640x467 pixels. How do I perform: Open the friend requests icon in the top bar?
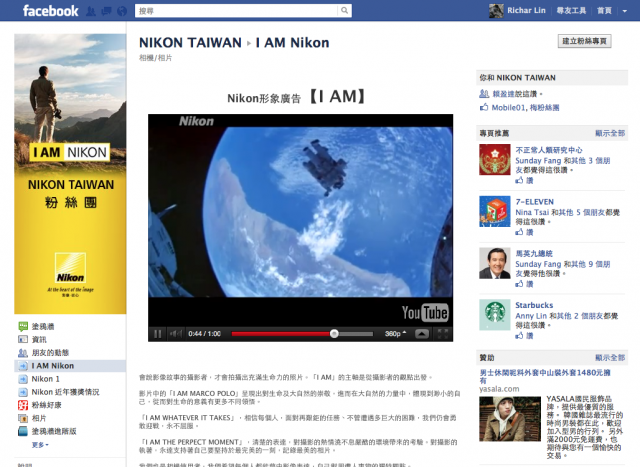(91, 11)
